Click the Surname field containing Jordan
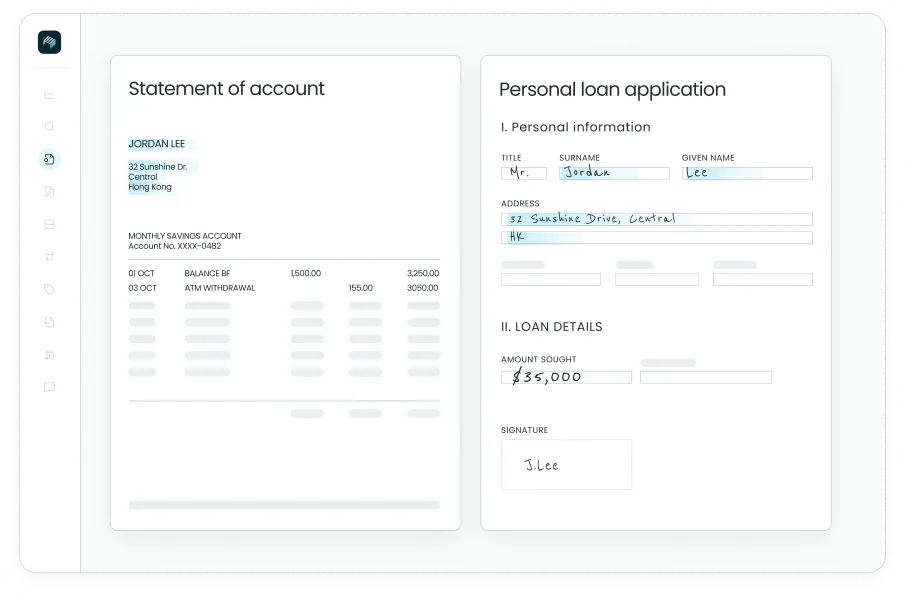Image resolution: width=905 pixels, height=598 pixels. tap(614, 173)
